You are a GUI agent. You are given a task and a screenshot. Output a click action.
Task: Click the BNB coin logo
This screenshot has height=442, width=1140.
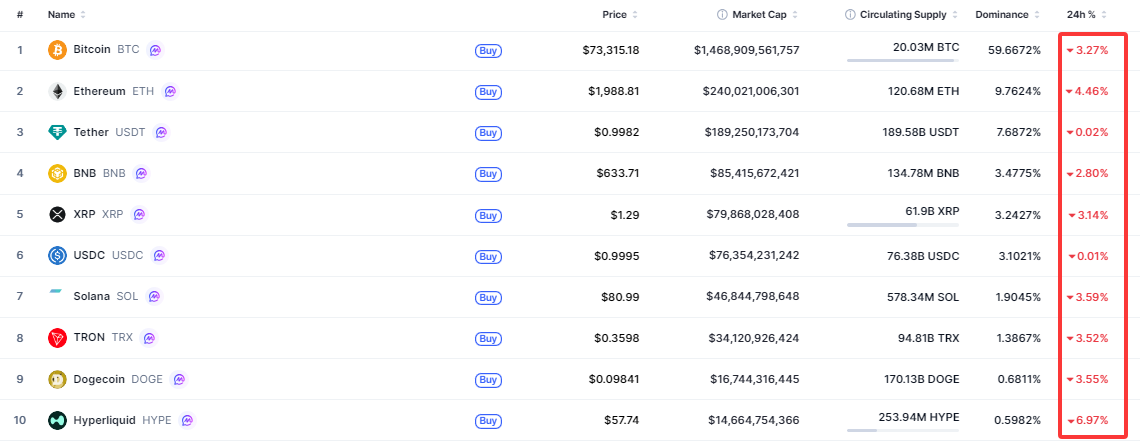(x=57, y=174)
